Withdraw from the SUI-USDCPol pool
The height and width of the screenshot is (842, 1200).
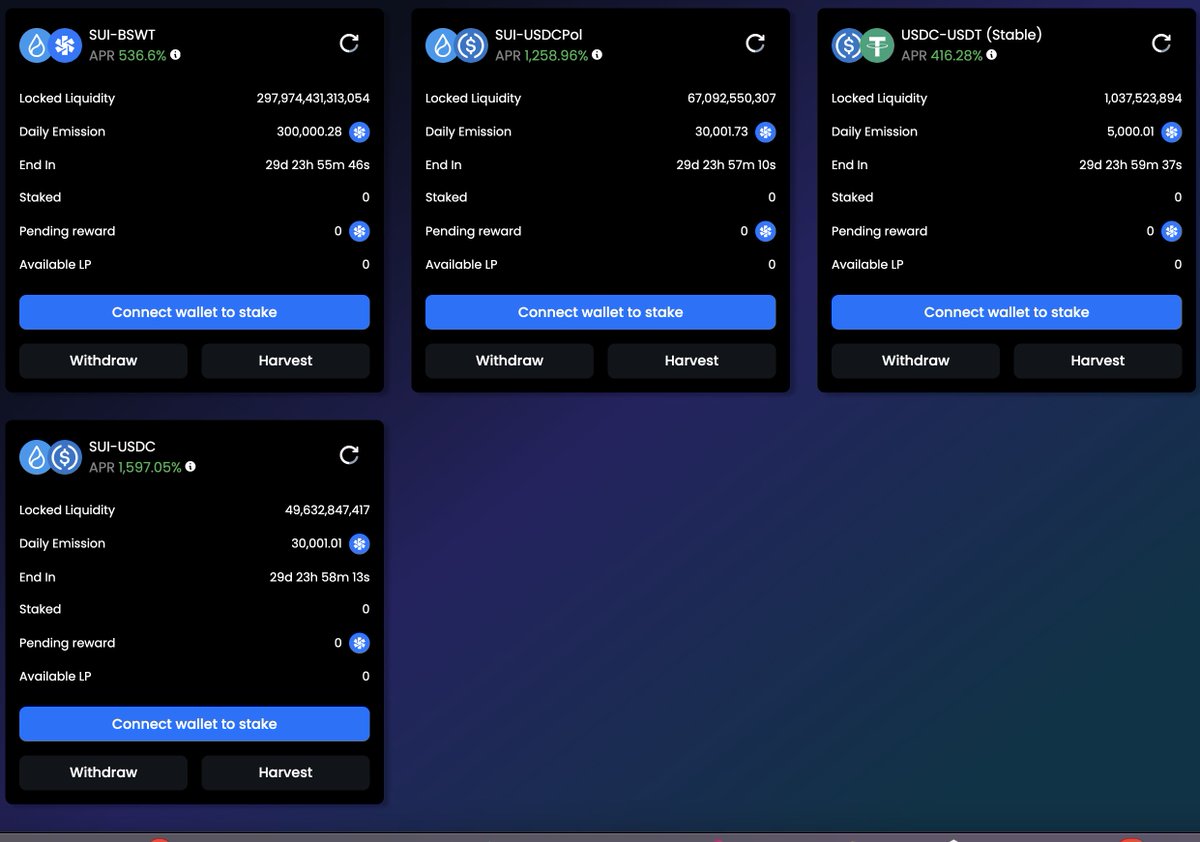click(x=509, y=361)
